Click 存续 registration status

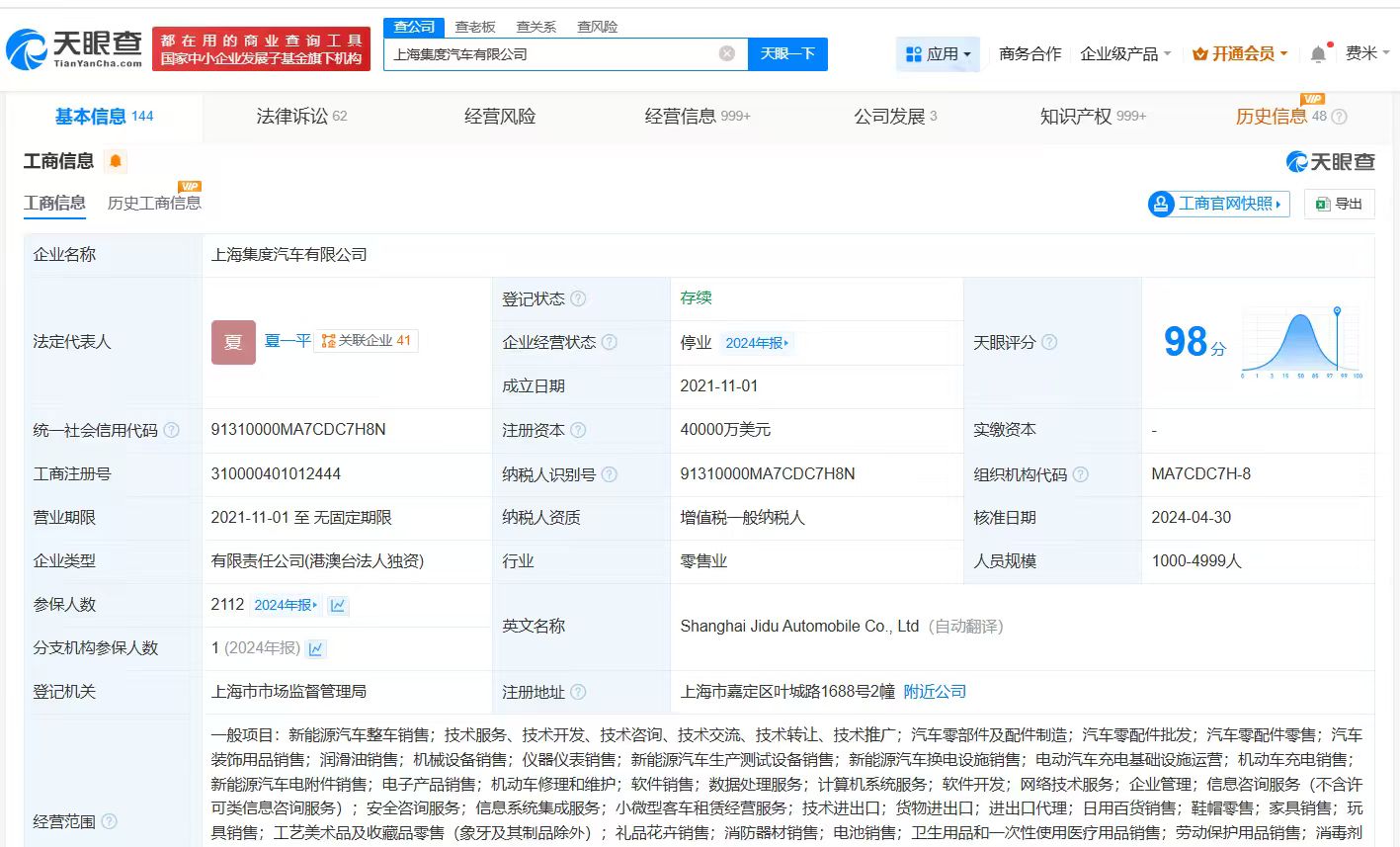point(696,297)
